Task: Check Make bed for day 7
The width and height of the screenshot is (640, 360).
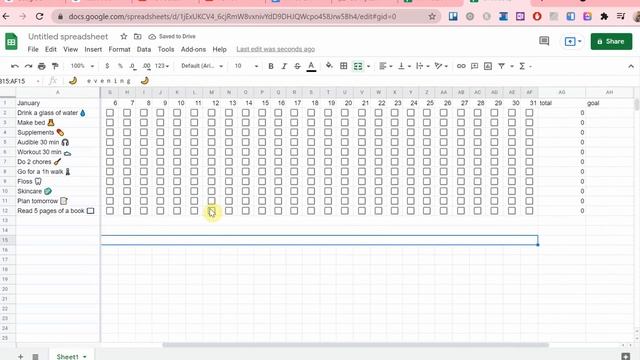Action: pyautogui.click(x=127, y=122)
